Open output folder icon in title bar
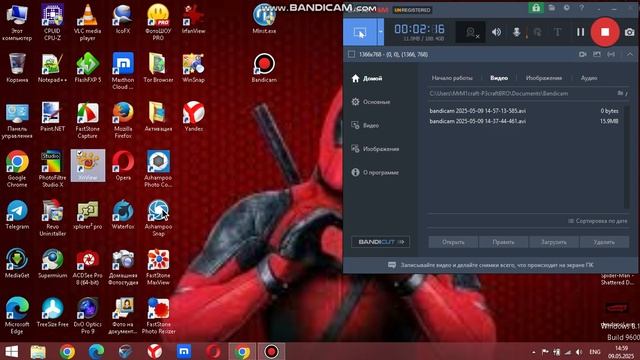640x360 pixels. click(551, 8)
